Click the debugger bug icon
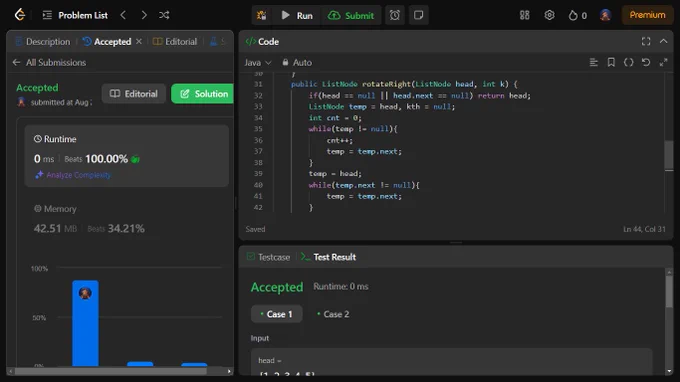Screen dimensions: 680x382 (x=262, y=16)
